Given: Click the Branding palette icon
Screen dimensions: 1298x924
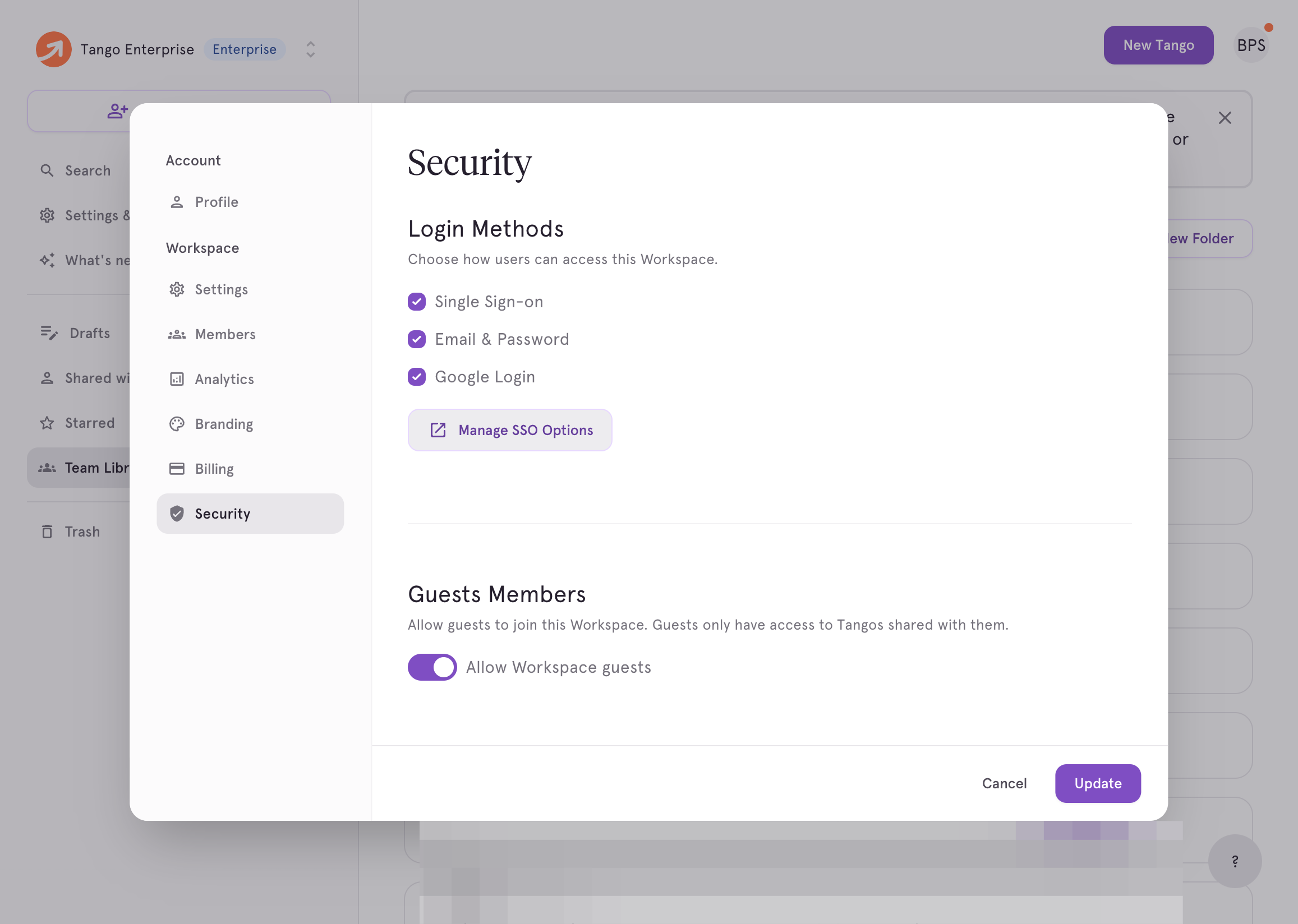Looking at the screenshot, I should 177,424.
